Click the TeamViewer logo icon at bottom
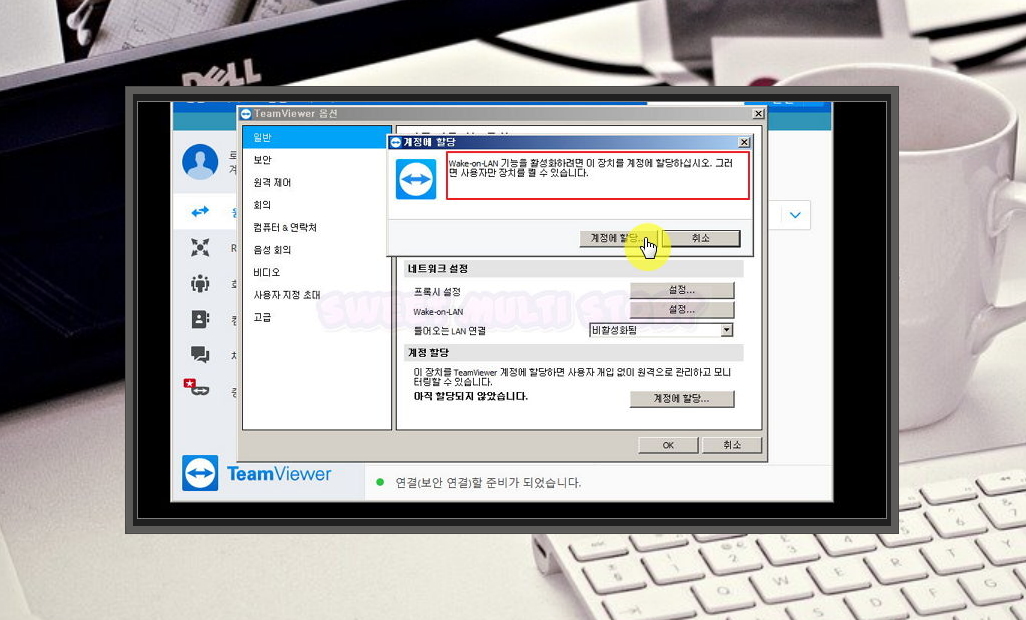Screen dimensions: 1026x620 pyautogui.click(x=200, y=473)
